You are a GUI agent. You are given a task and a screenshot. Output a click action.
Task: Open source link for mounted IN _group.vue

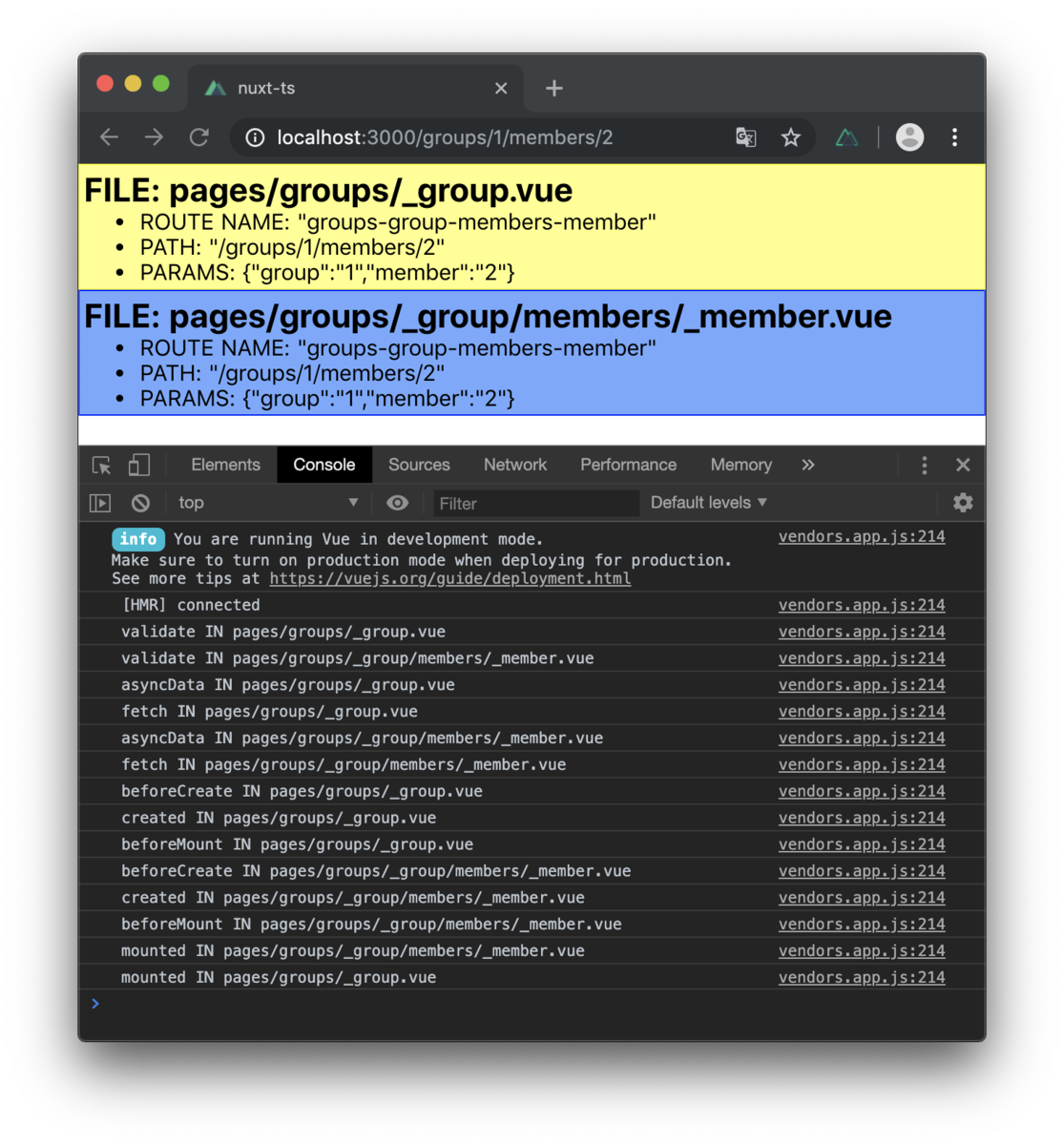pos(862,977)
